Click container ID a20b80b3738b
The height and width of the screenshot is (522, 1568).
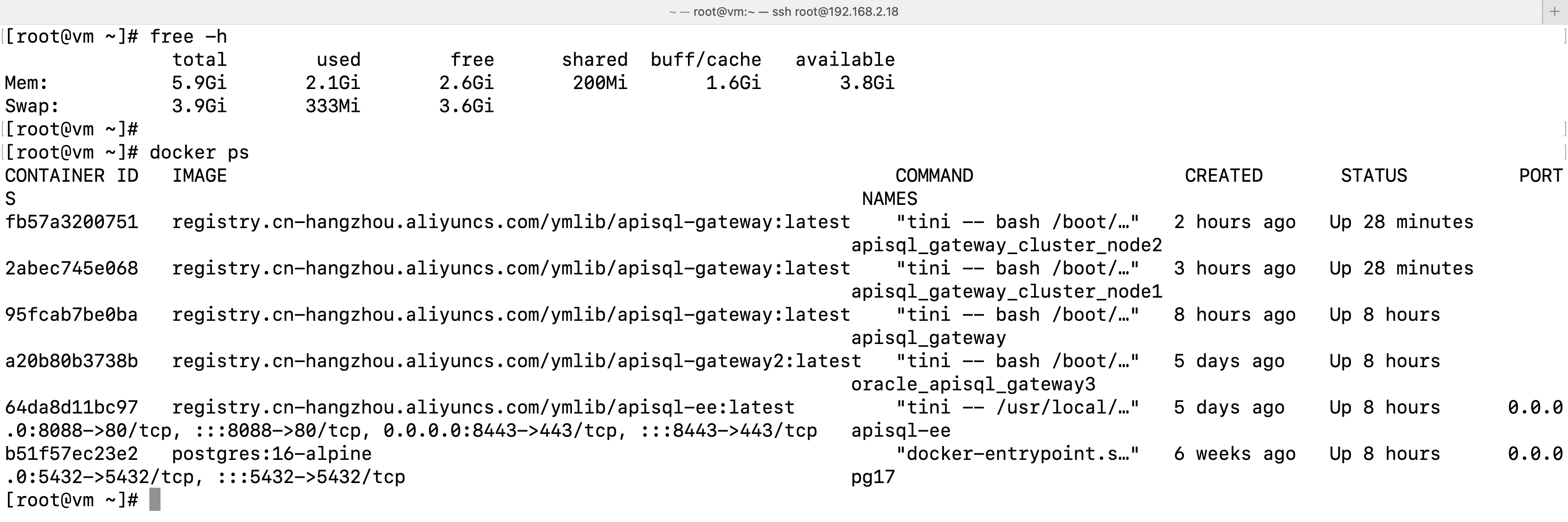click(x=71, y=361)
